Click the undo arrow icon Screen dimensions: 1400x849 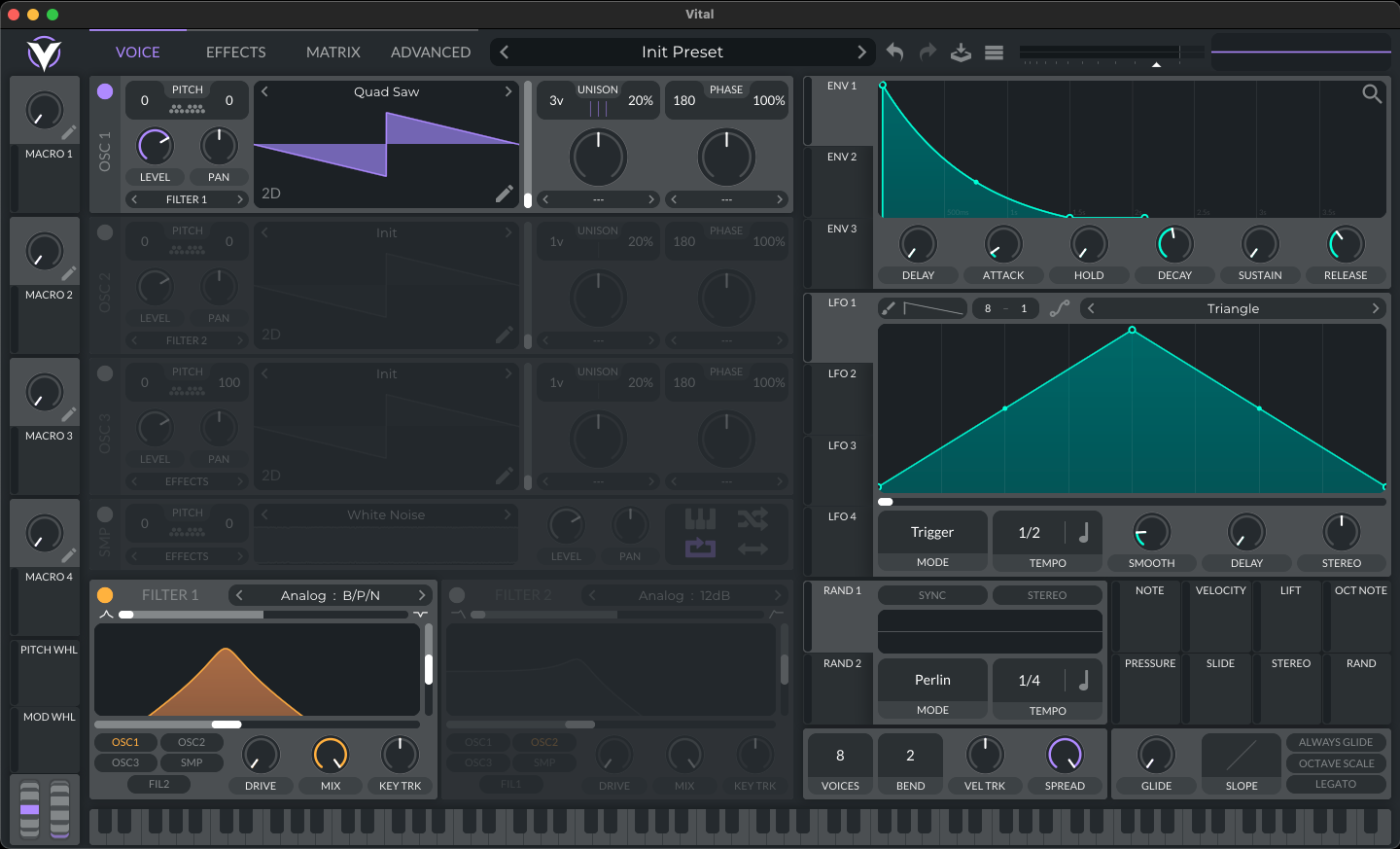[895, 53]
